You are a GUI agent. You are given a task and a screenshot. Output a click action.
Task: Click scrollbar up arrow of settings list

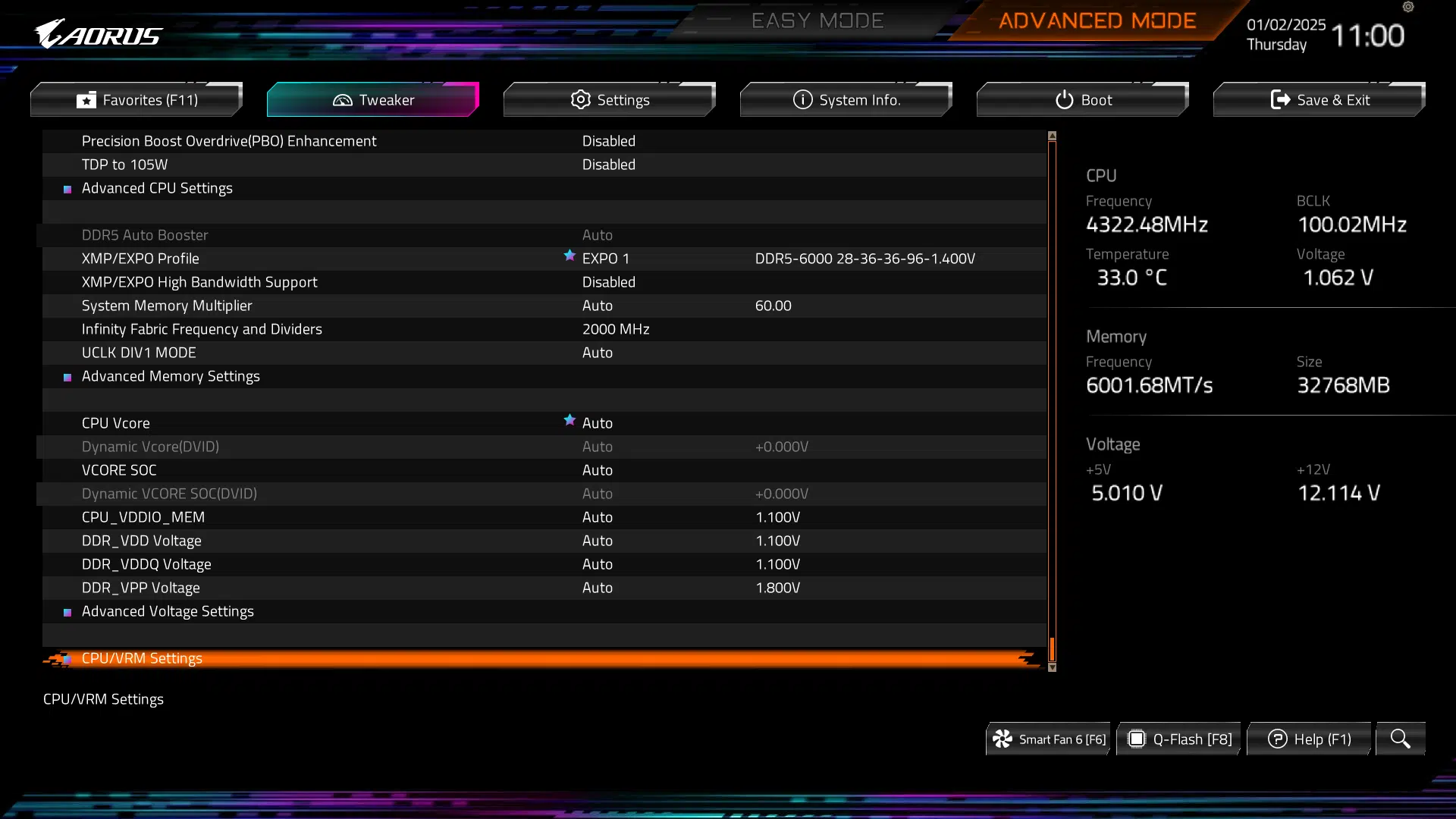1052,136
